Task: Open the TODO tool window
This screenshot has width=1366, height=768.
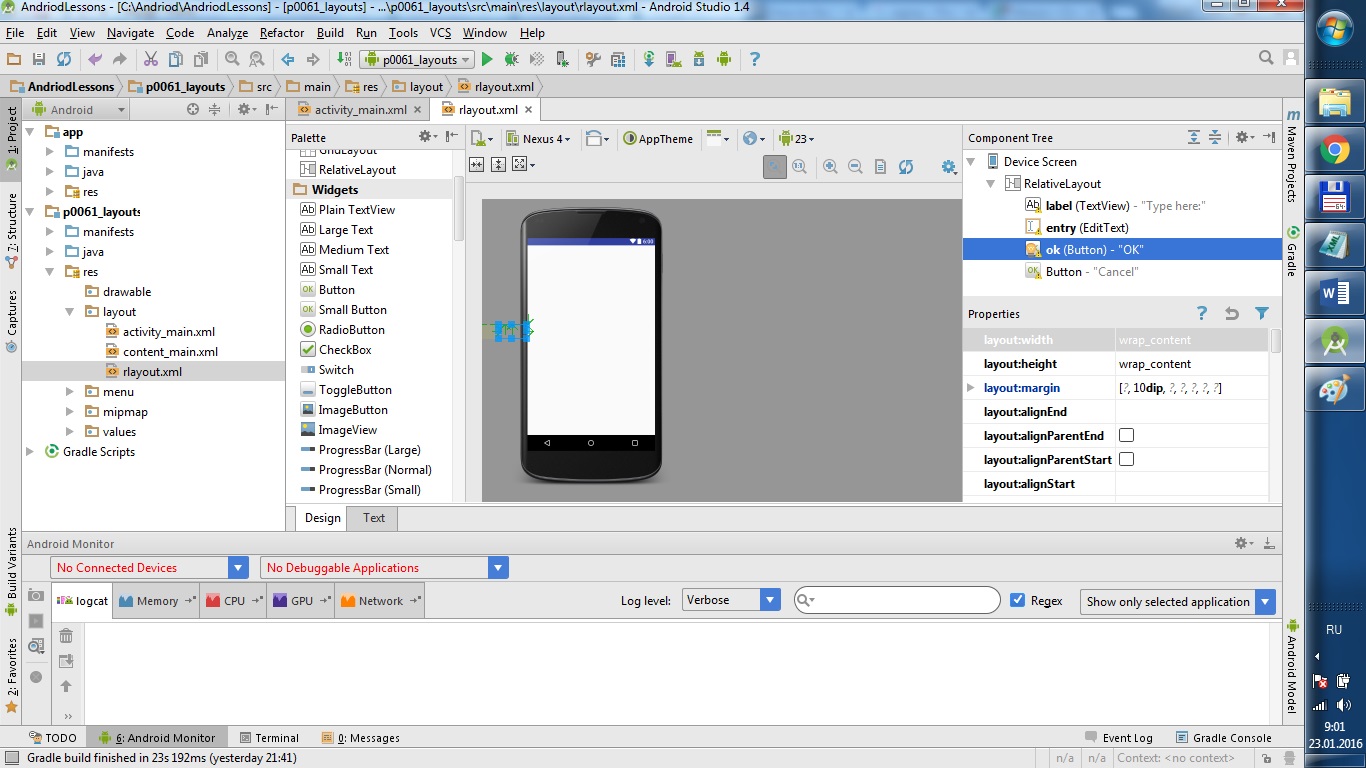Action: (x=52, y=738)
